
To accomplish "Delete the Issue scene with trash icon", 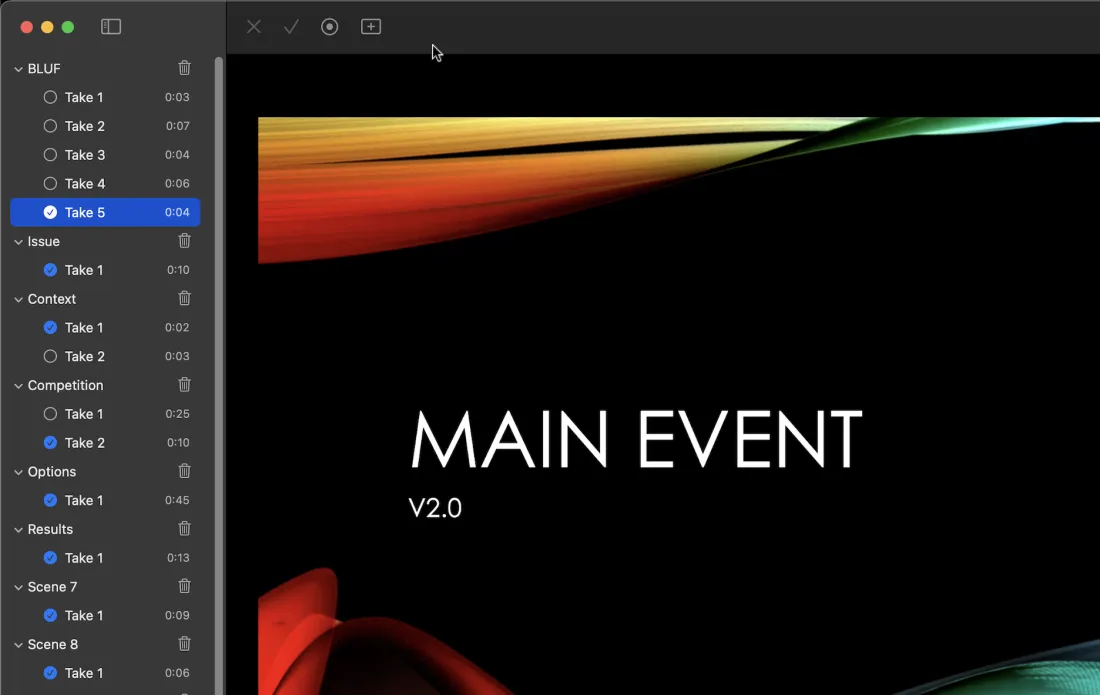I will [185, 241].
